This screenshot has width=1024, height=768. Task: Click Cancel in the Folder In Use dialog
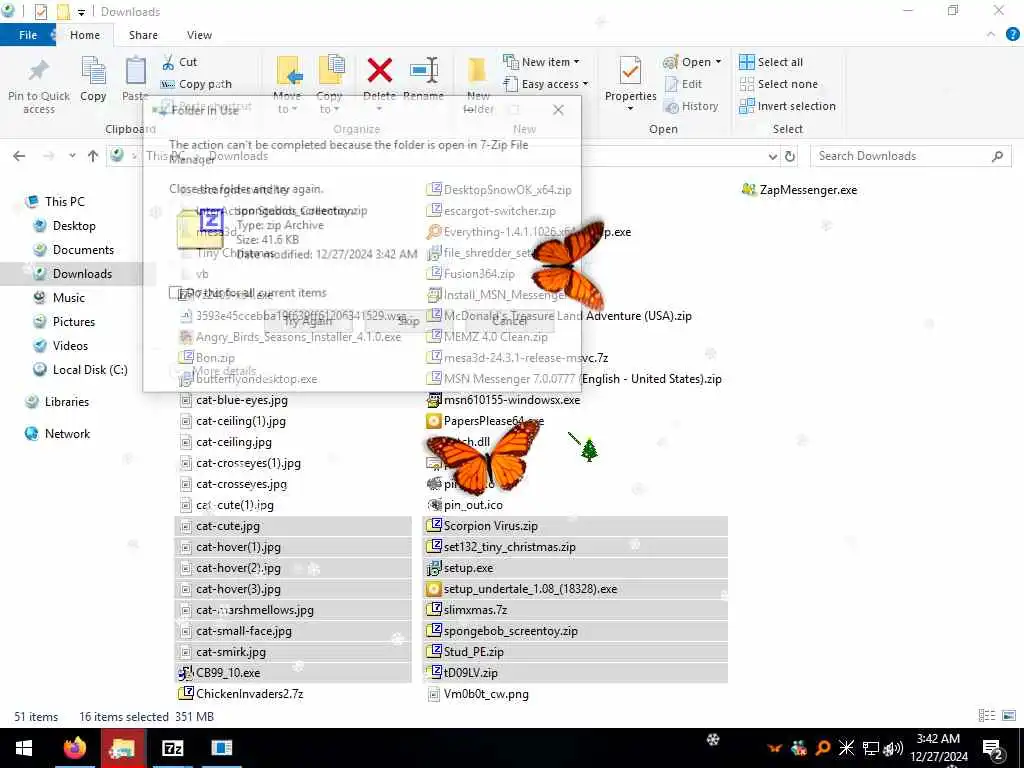pyautogui.click(x=509, y=321)
